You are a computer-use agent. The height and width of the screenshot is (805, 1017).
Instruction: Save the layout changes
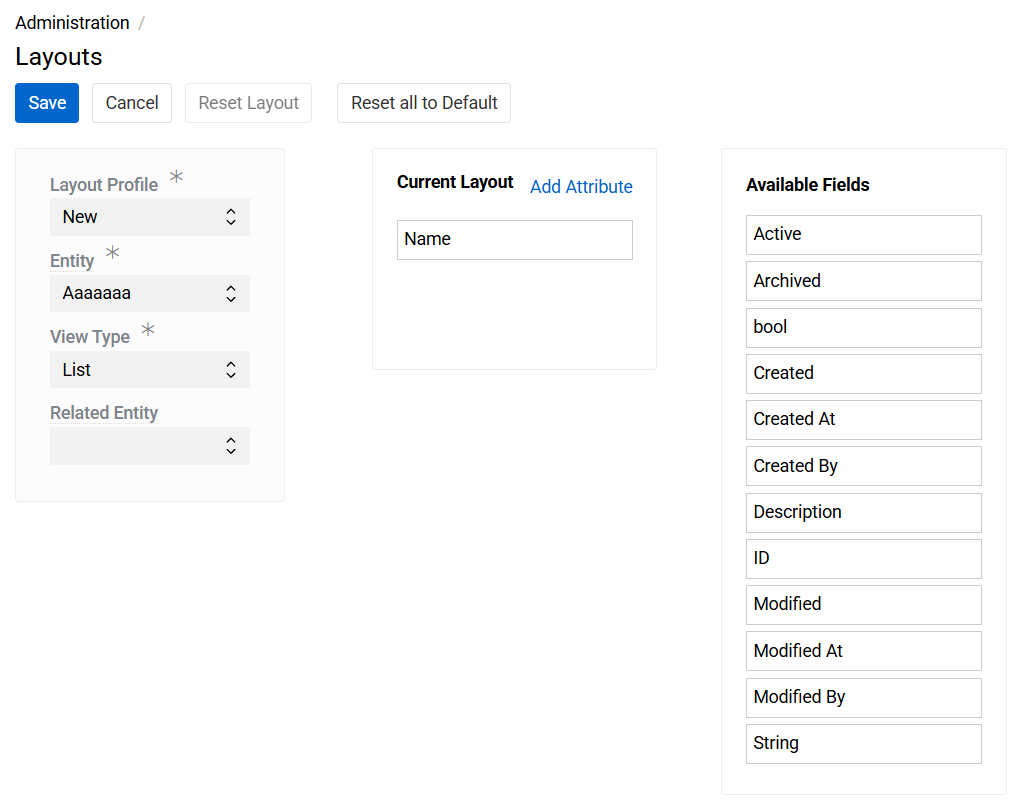(x=46, y=103)
